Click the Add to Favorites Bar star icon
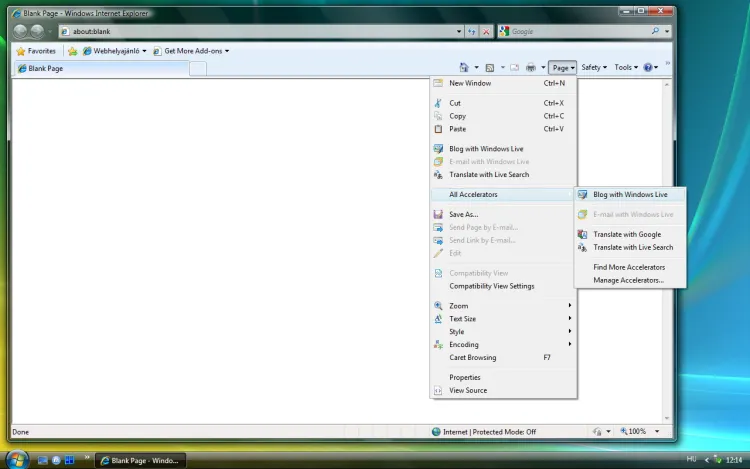 [72, 51]
